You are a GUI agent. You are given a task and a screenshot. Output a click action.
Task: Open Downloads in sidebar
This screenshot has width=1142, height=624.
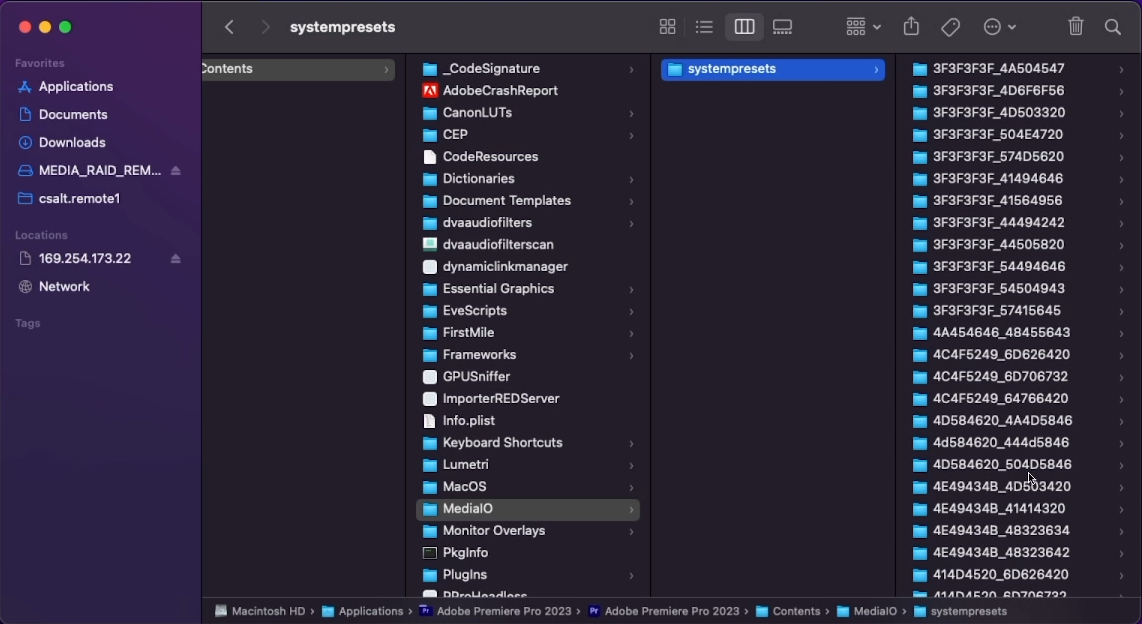[x=72, y=143]
